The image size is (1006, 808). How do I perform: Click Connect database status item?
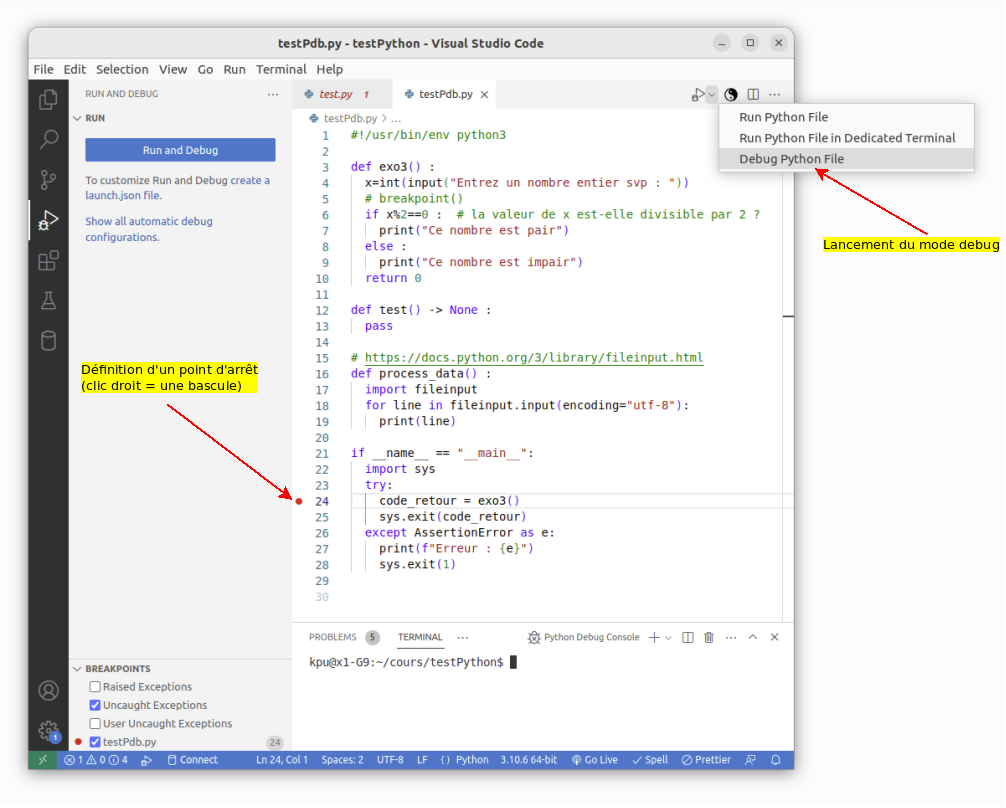[x=192, y=761]
